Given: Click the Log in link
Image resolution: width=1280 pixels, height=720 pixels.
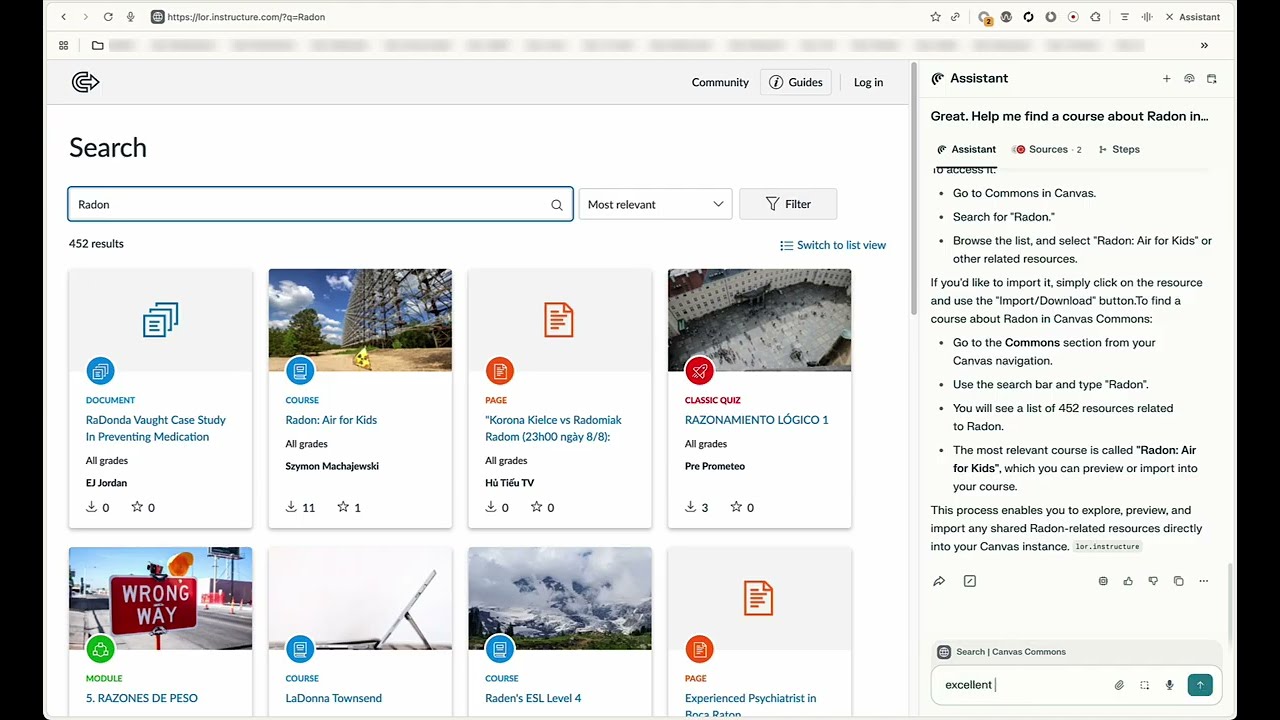Looking at the screenshot, I should [868, 82].
